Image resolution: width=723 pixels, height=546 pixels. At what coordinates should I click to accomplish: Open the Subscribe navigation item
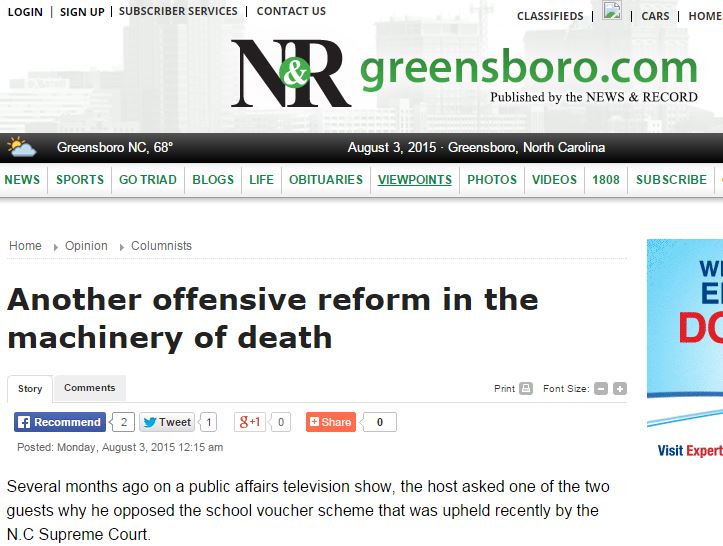(671, 180)
